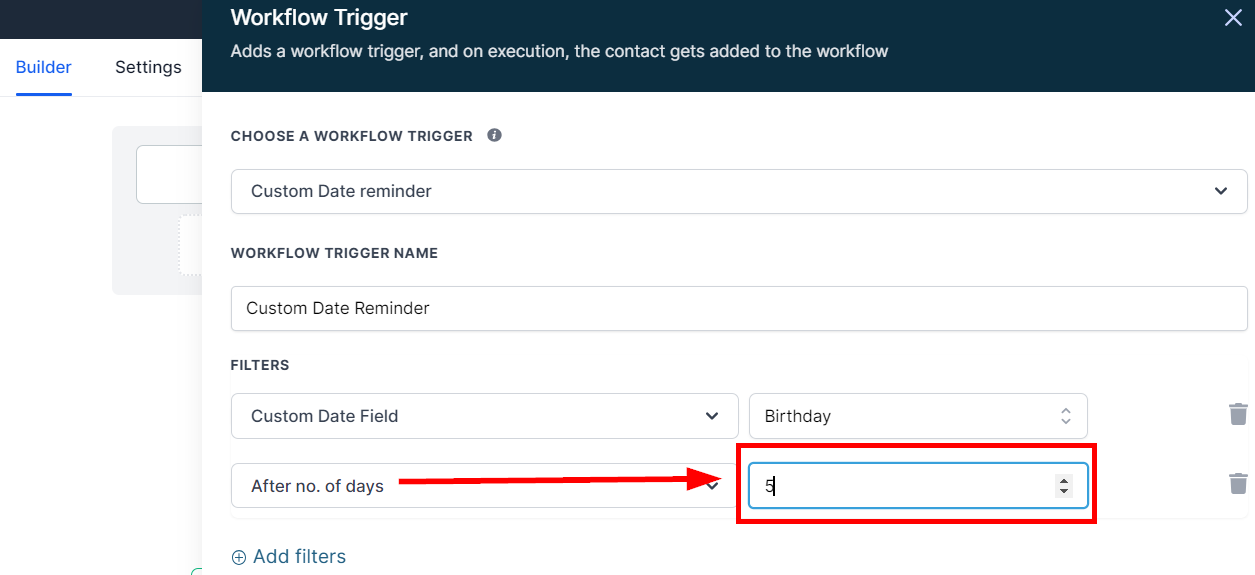The image size is (1255, 575).
Task: Close the Workflow Trigger panel
Action: coord(1233,18)
